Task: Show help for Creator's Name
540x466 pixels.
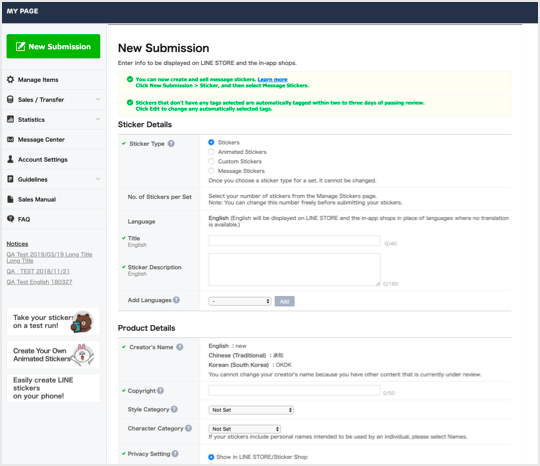Action: tap(180, 347)
